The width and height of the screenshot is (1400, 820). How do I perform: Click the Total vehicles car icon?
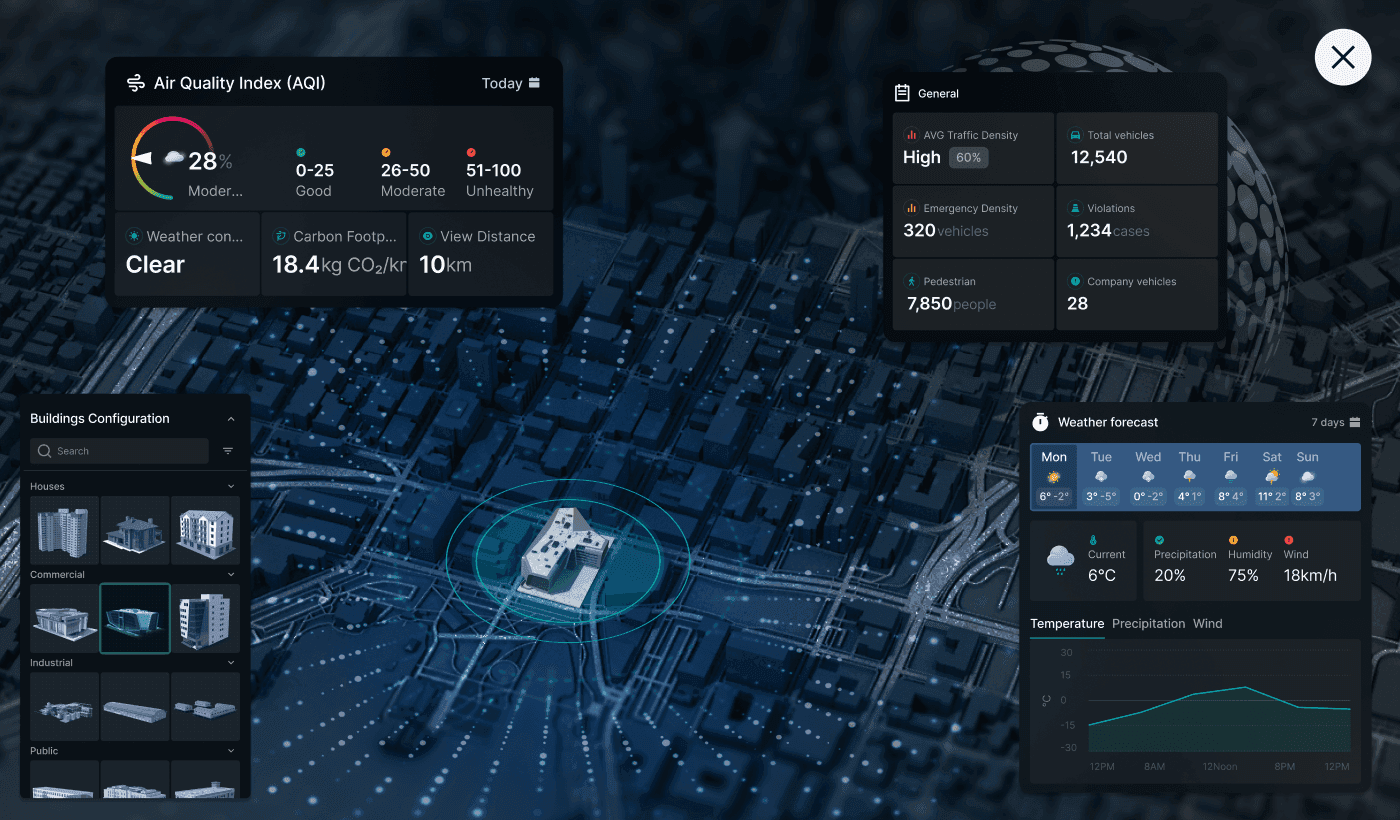pos(1076,135)
